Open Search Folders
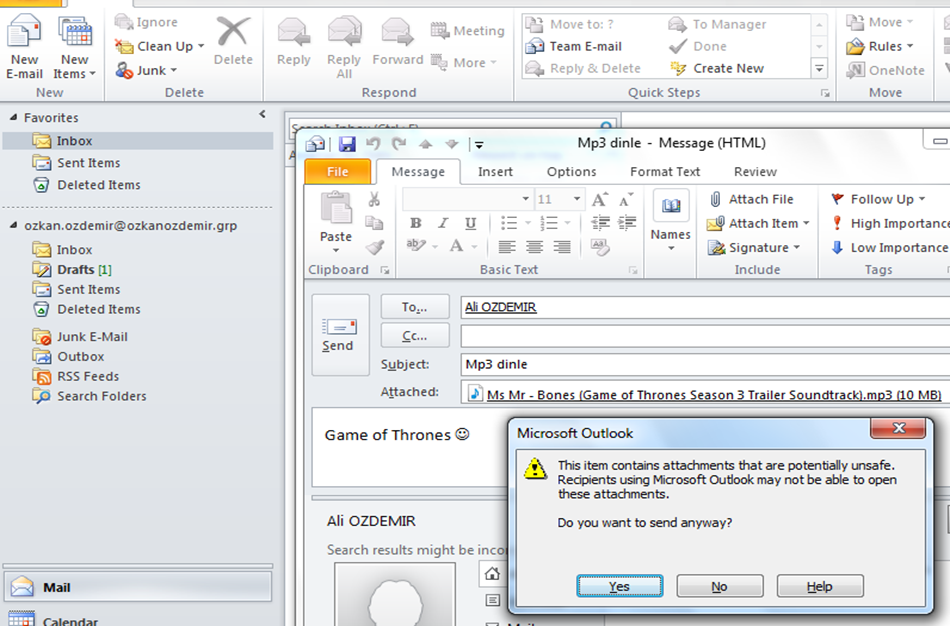The height and width of the screenshot is (626, 950). [90, 396]
